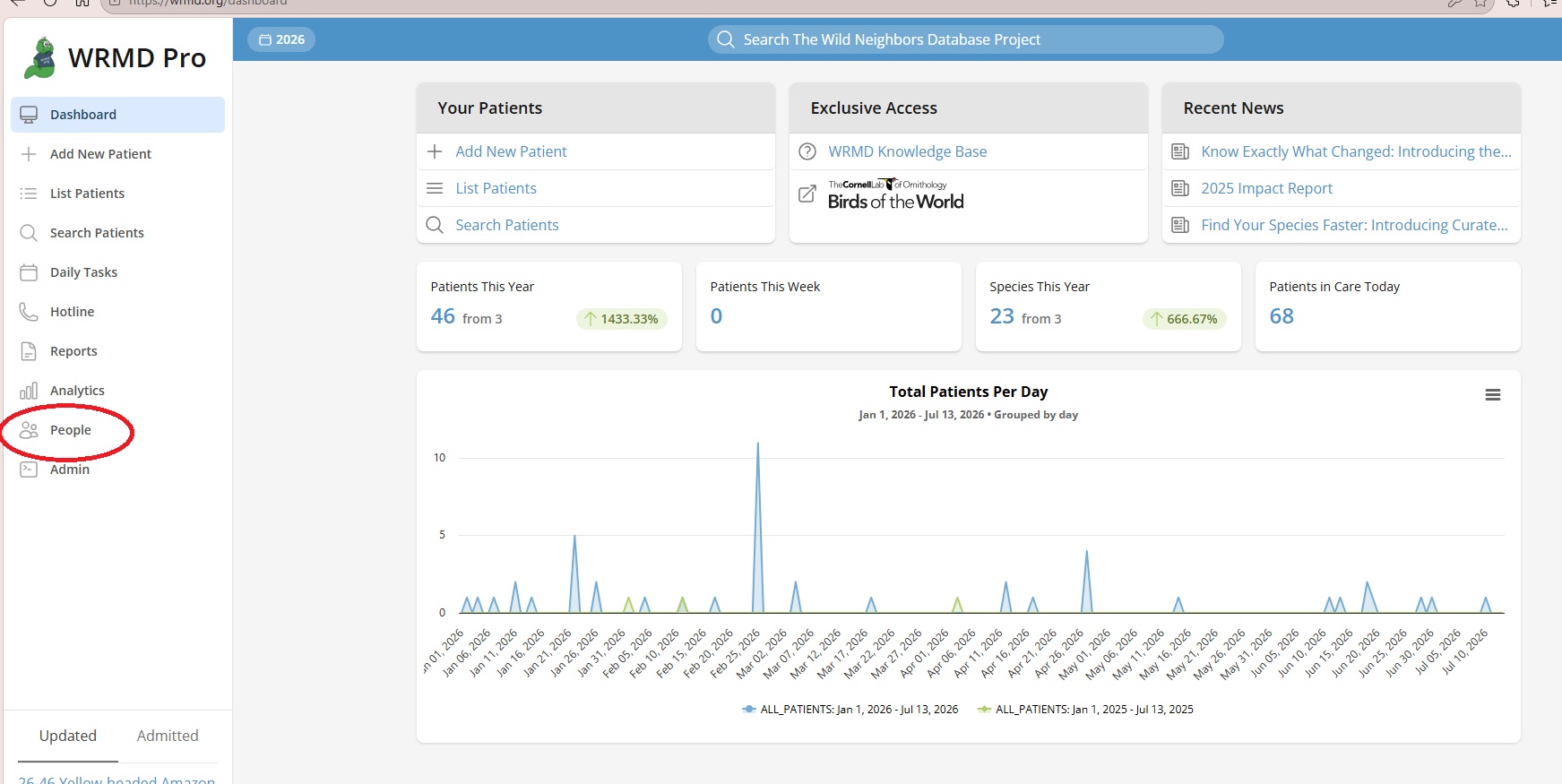The image size is (1562, 784).
Task: Click the Wild Neighbors Database search field
Action: (965, 39)
